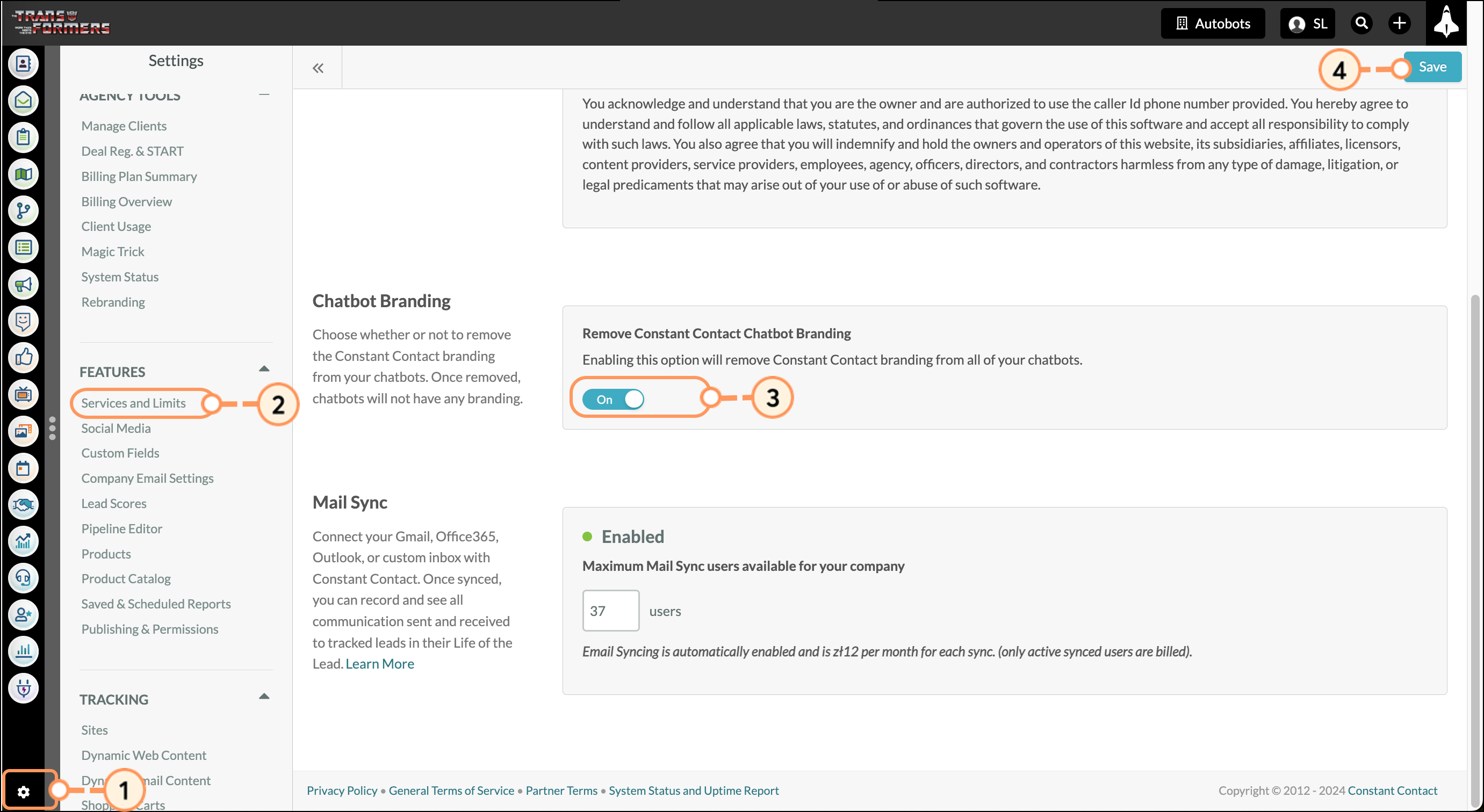Open Publishing & Permissions
Image resolution: width=1484 pixels, height=812 pixels.
click(x=150, y=629)
